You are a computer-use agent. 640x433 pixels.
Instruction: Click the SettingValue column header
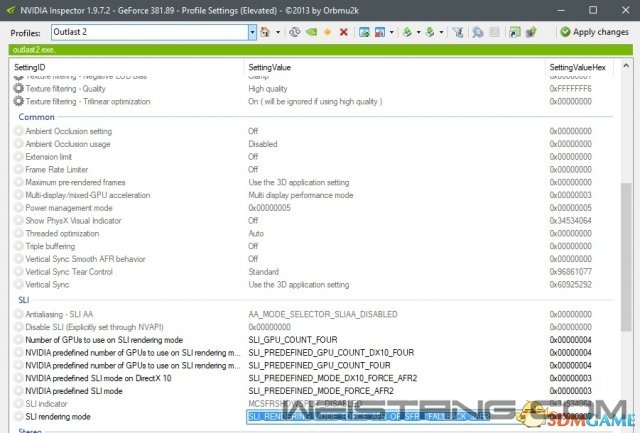[269, 67]
